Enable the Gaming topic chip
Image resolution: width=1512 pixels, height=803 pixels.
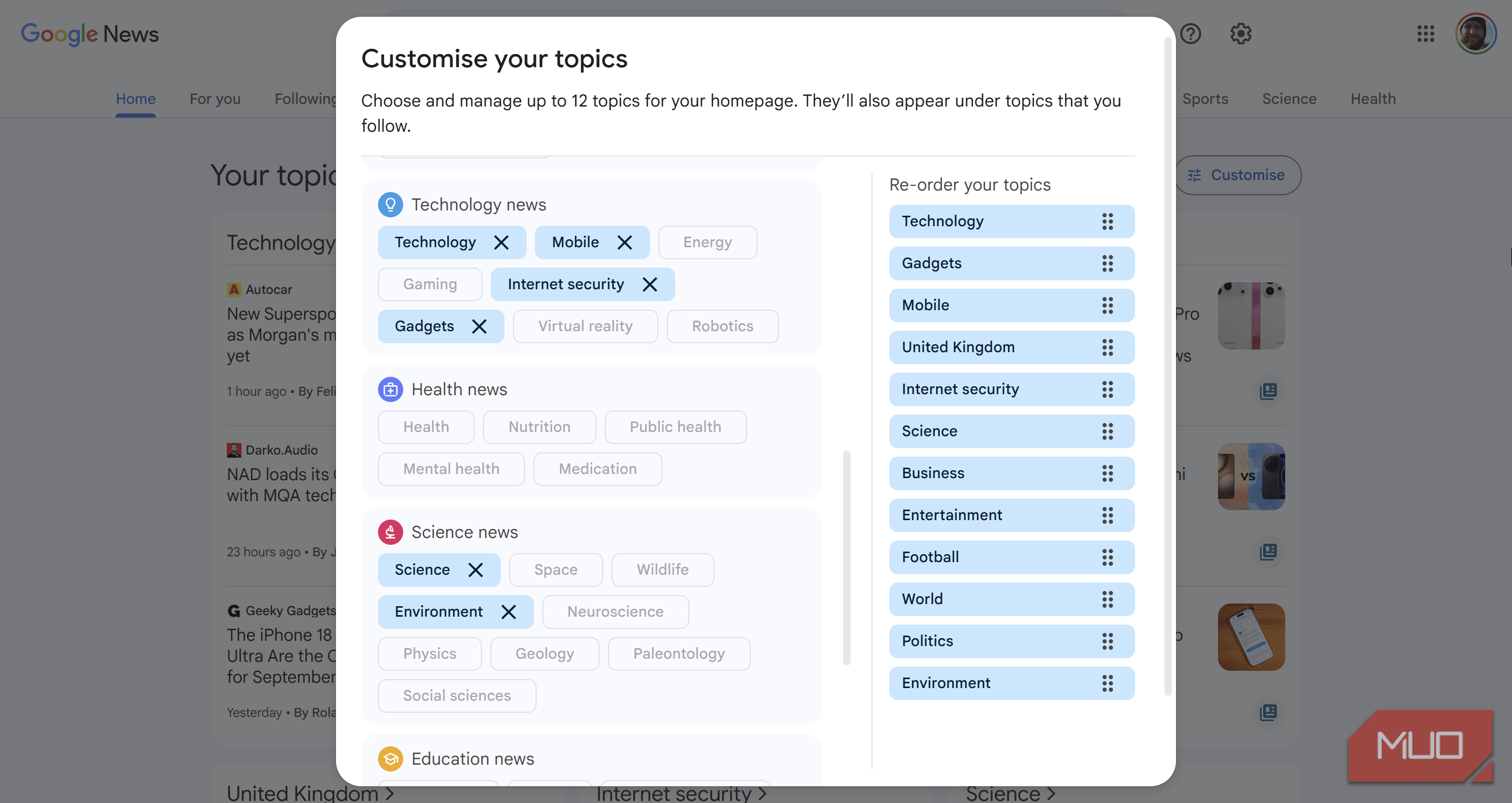click(x=429, y=284)
